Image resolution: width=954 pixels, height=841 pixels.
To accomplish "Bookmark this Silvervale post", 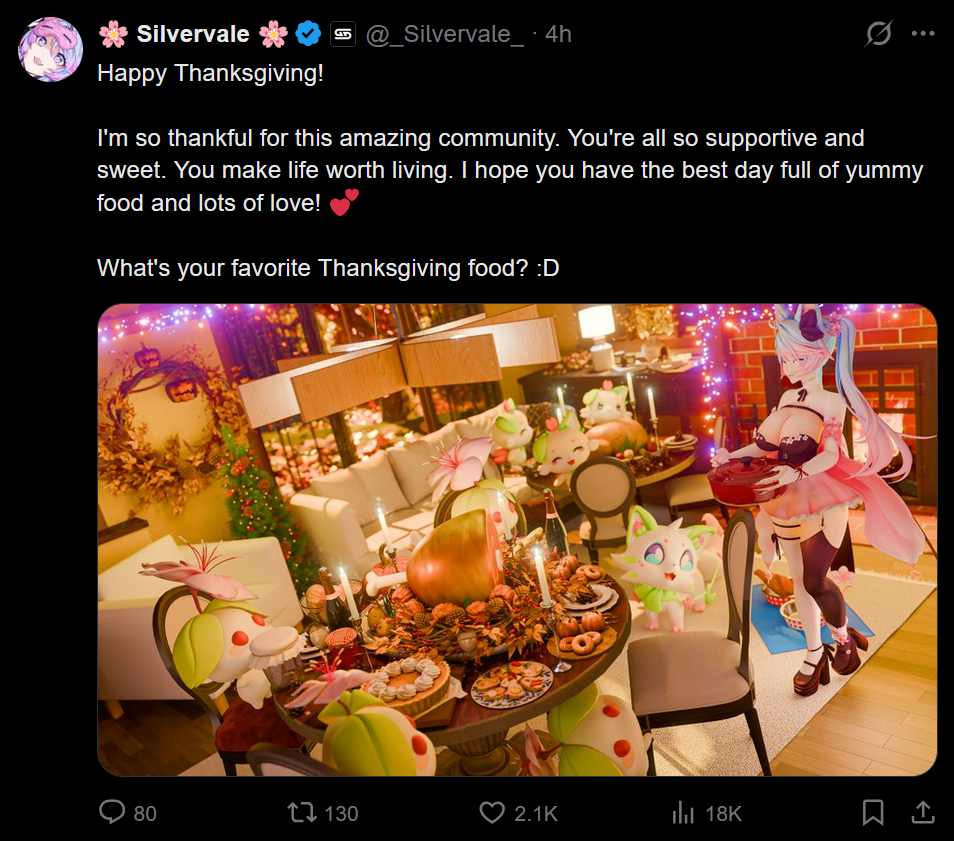I will point(873,812).
